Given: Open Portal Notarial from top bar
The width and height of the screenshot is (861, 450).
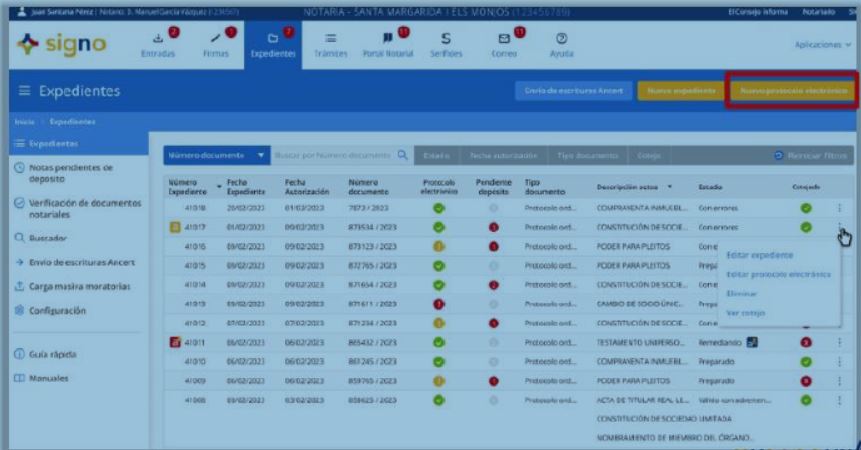Looking at the screenshot, I should click(386, 39).
